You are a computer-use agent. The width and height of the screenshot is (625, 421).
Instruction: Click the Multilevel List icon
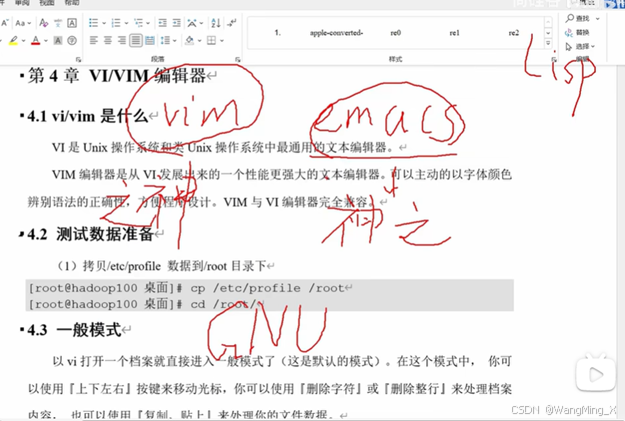138,23
